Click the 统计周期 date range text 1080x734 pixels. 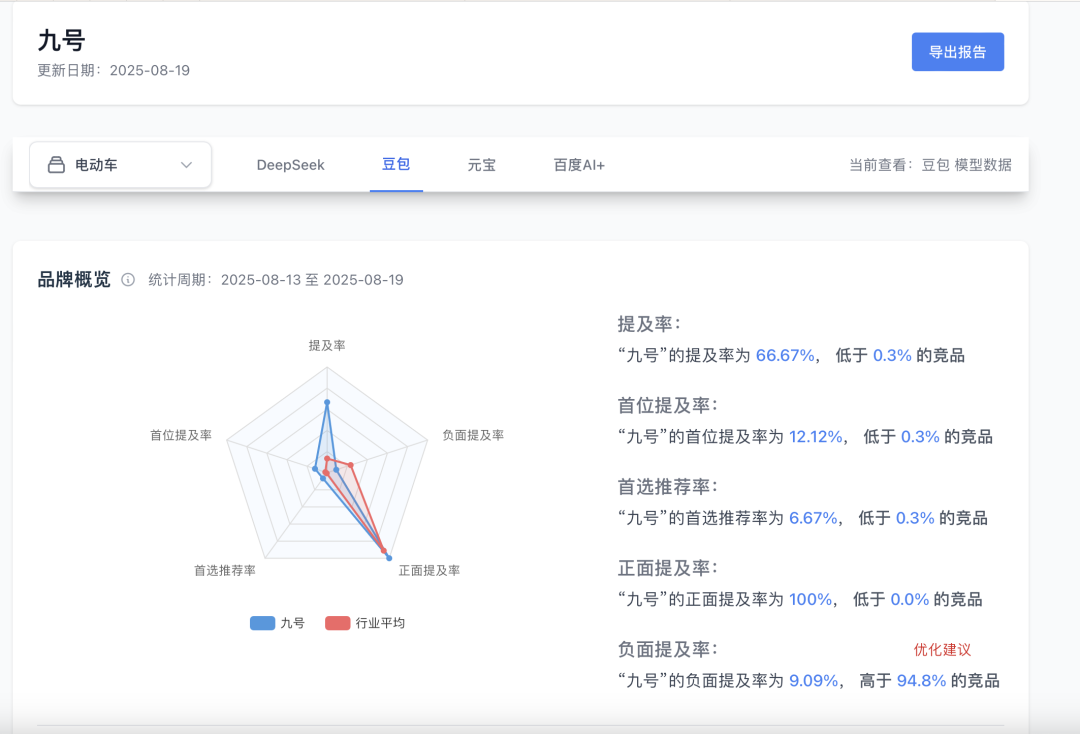276,280
